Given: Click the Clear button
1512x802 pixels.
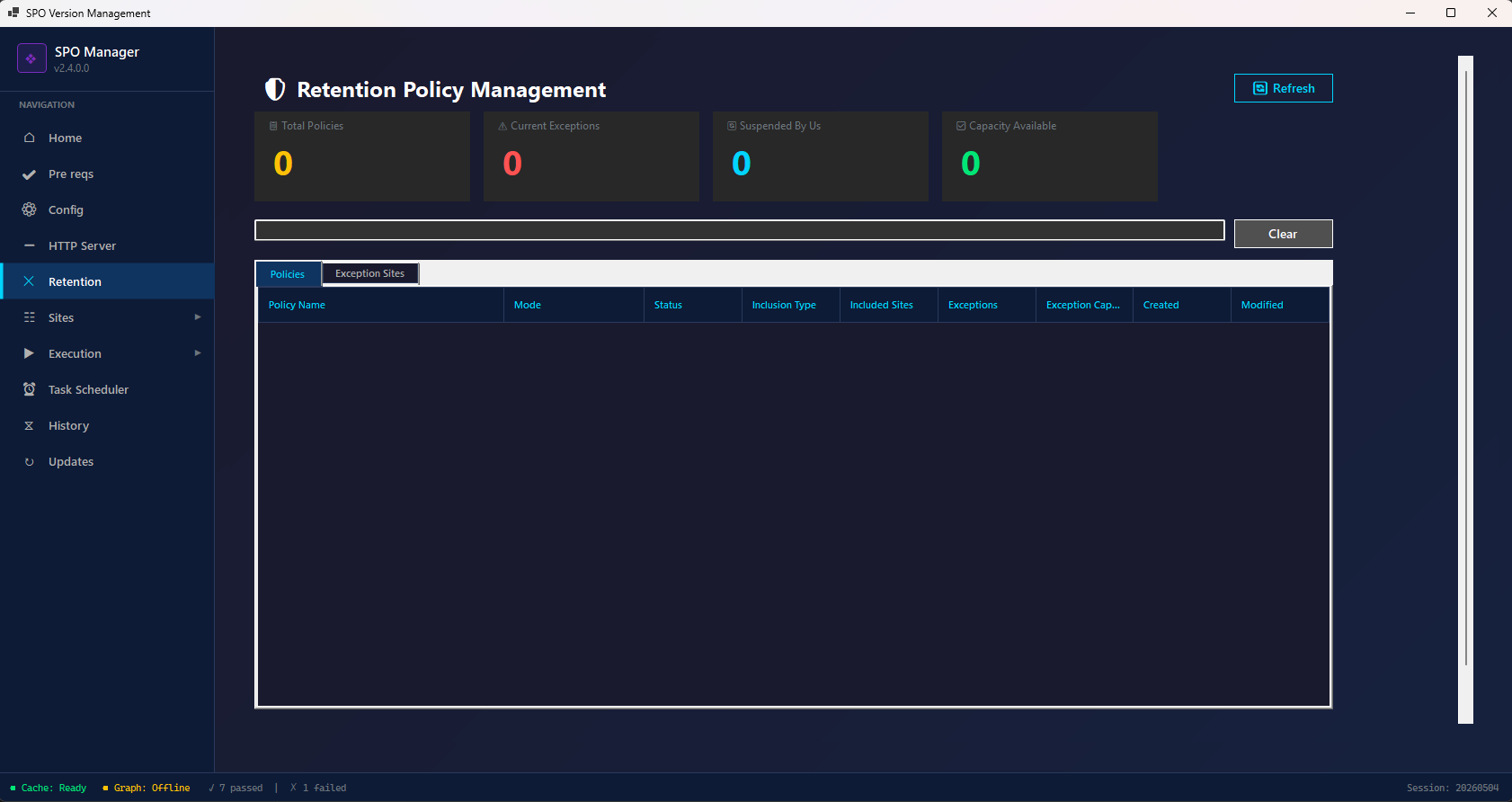Looking at the screenshot, I should 1283,234.
